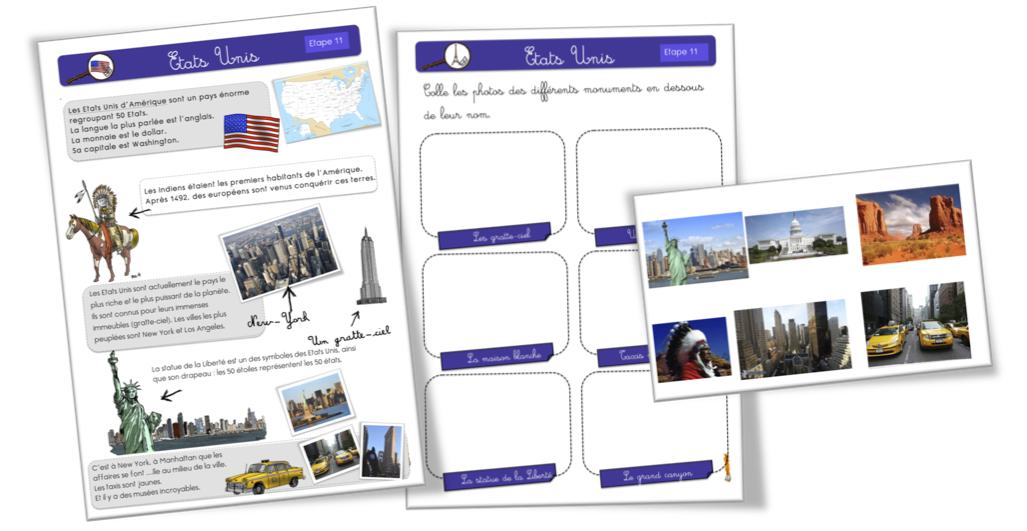Click the US flag magnifier icon

click(x=97, y=68)
